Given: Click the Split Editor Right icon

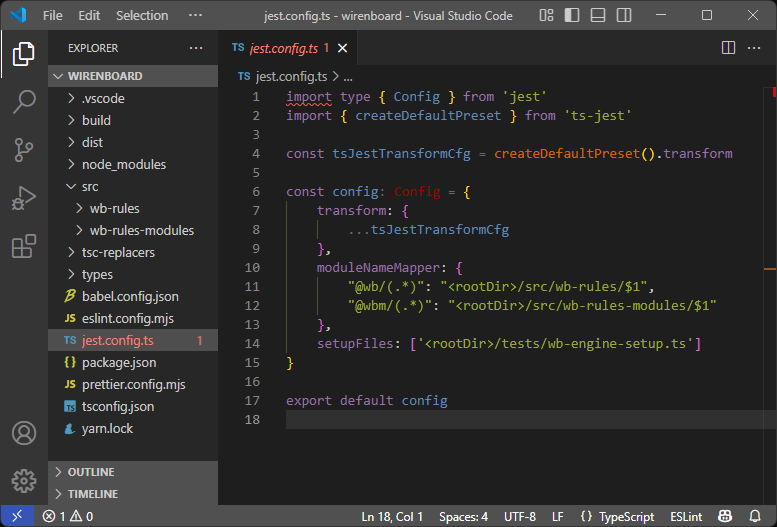Looking at the screenshot, I should click(x=729, y=48).
